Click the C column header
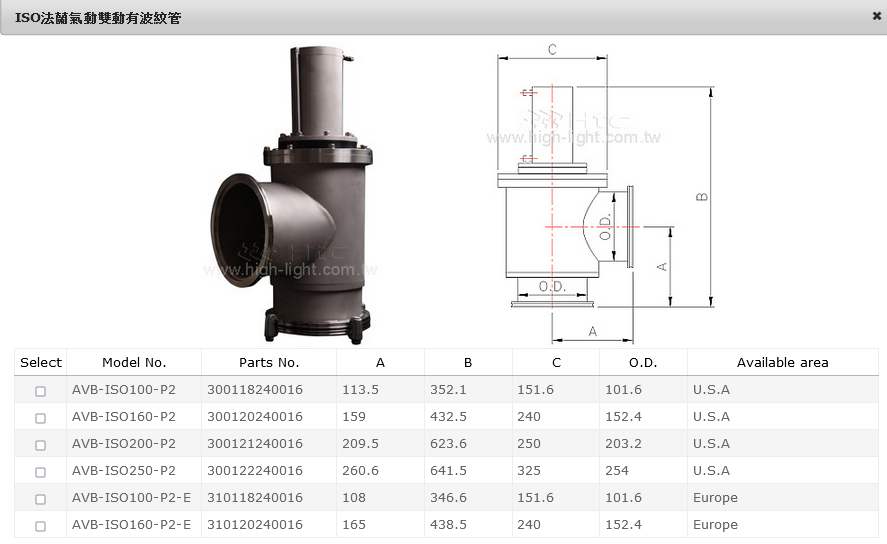Screen dimensions: 887x544 [556, 362]
